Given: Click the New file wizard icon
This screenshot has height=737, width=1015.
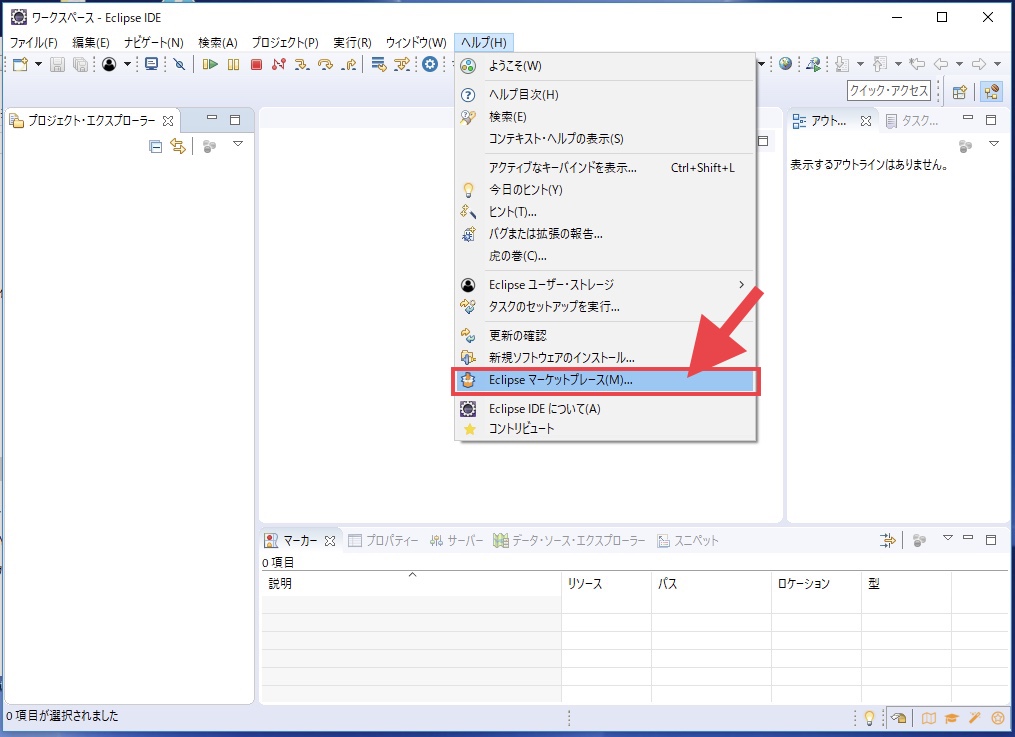Looking at the screenshot, I should pos(20,64).
